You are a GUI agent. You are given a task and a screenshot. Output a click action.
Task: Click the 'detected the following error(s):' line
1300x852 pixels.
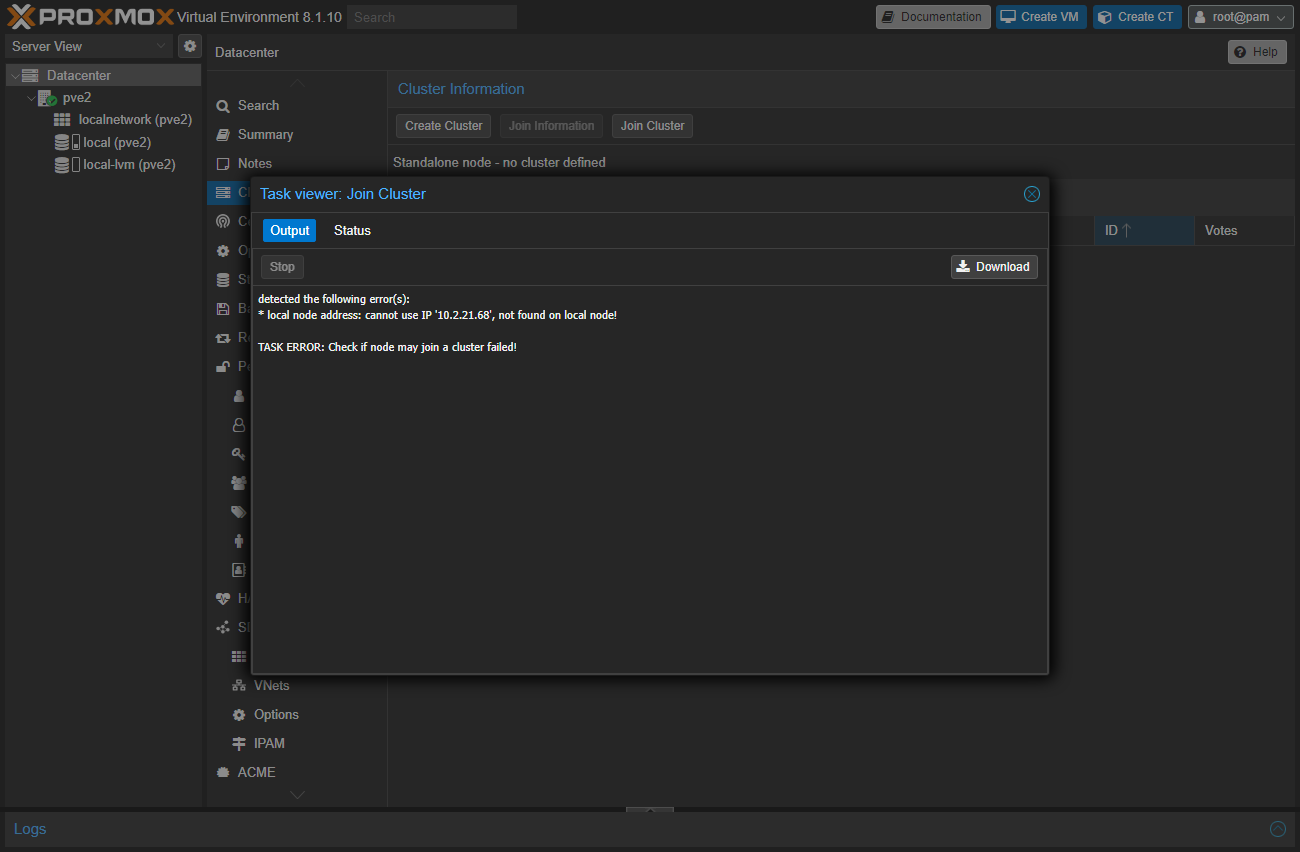[334, 299]
